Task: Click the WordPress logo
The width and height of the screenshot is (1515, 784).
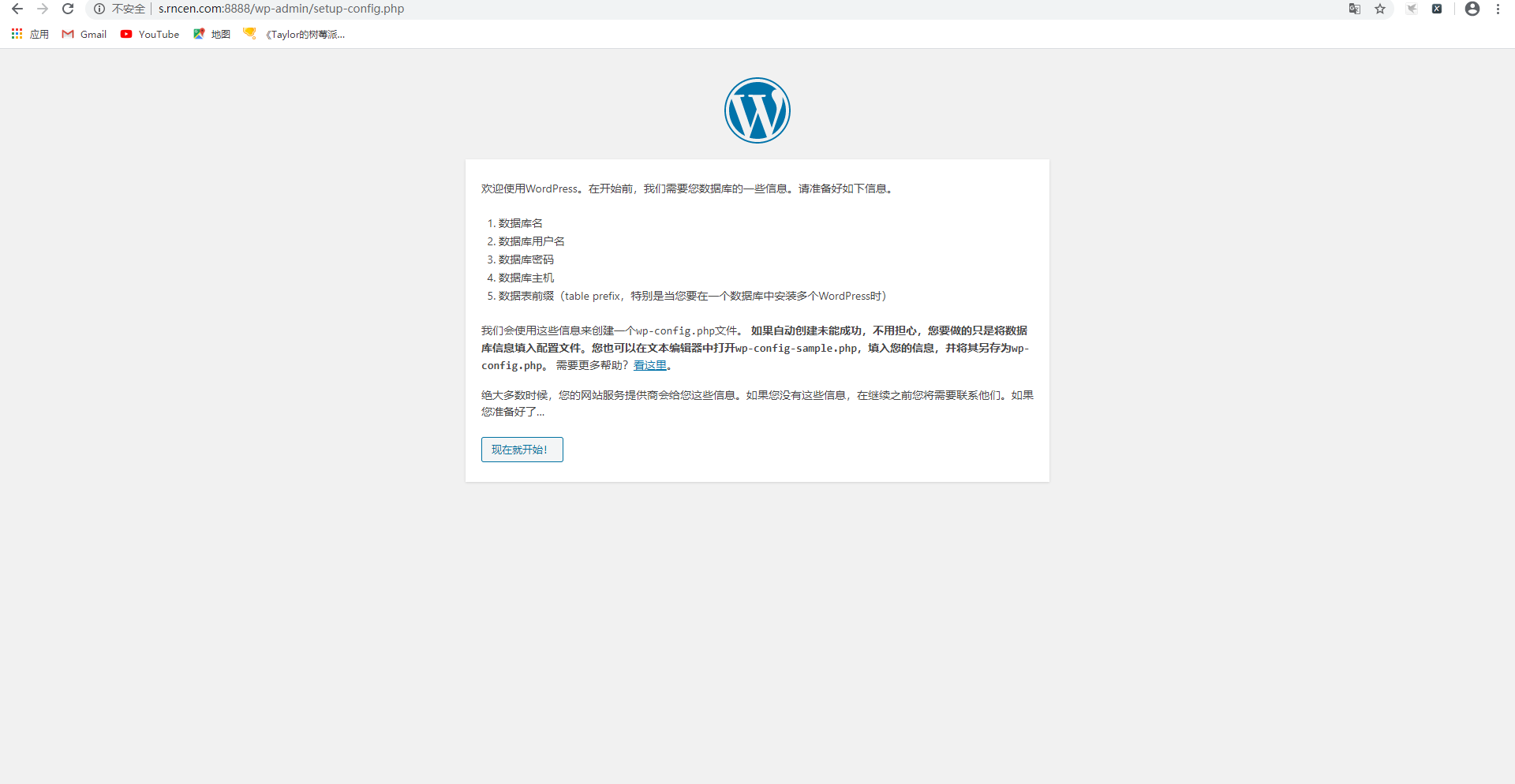Action: click(x=757, y=110)
